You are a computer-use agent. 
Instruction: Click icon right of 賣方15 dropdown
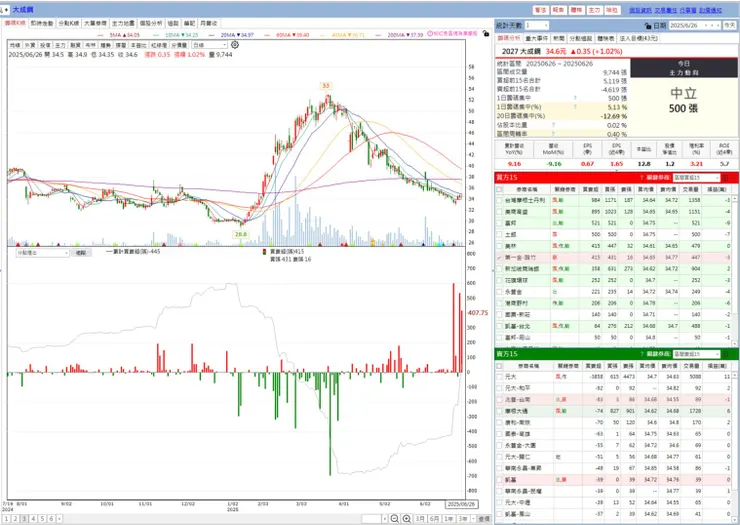pos(725,354)
